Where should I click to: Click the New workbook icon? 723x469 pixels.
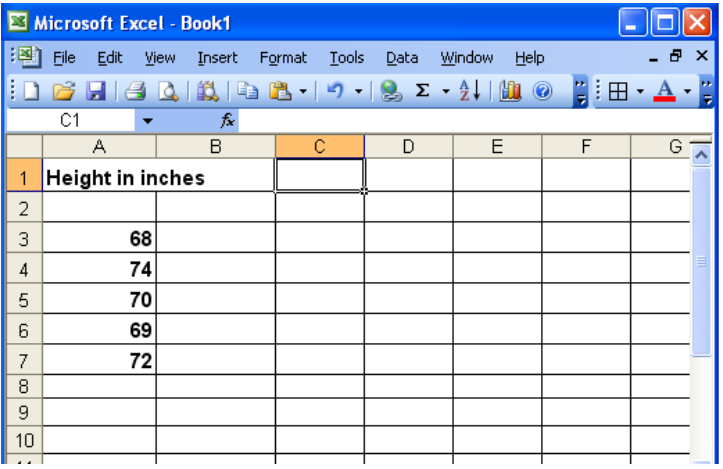(32, 92)
